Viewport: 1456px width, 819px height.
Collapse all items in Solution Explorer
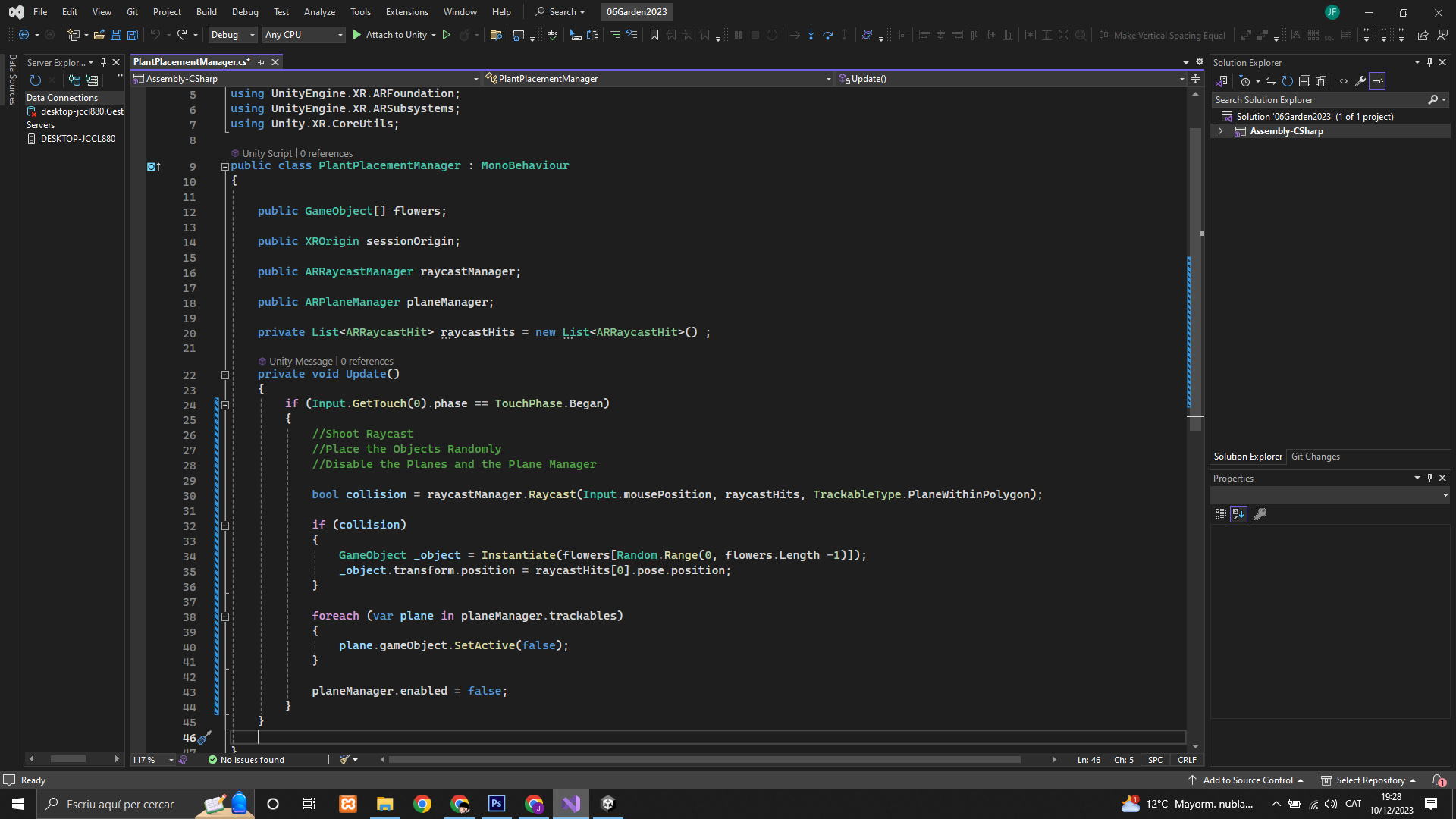(1304, 81)
